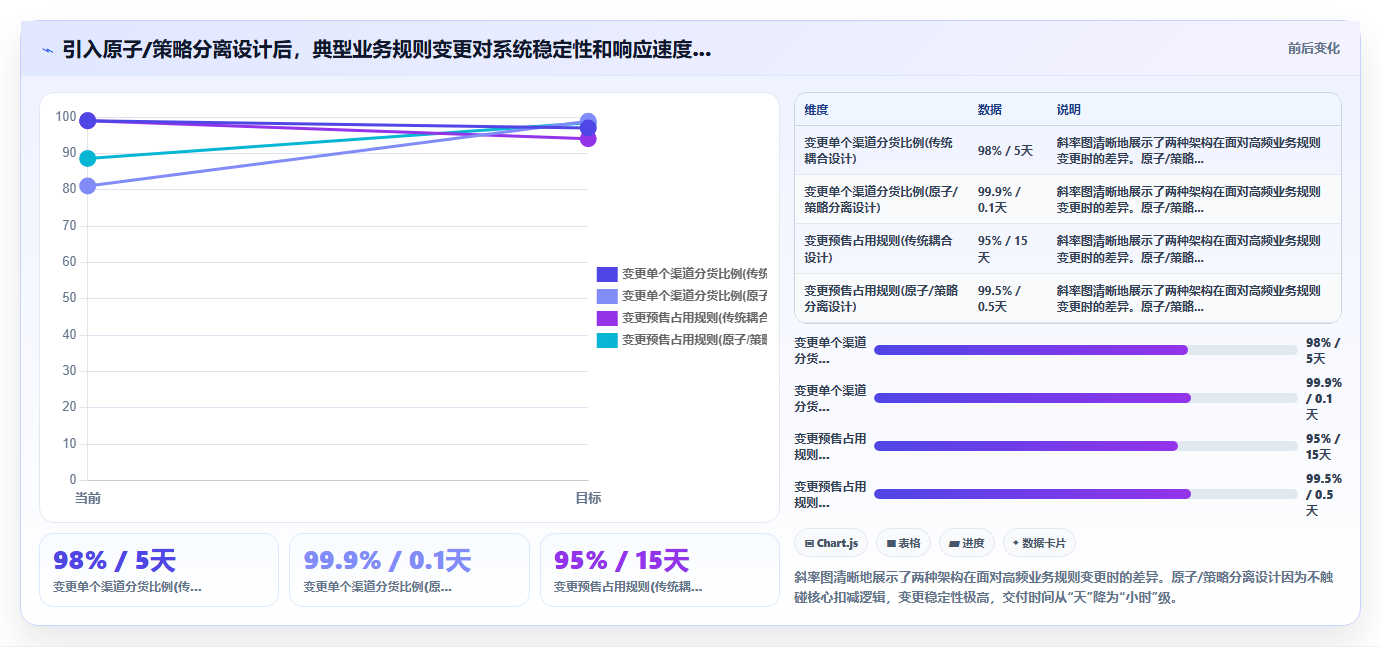The image size is (1381, 647).
Task: Toggle teal legend swatch for 变更预售占用规则
Action: point(607,340)
